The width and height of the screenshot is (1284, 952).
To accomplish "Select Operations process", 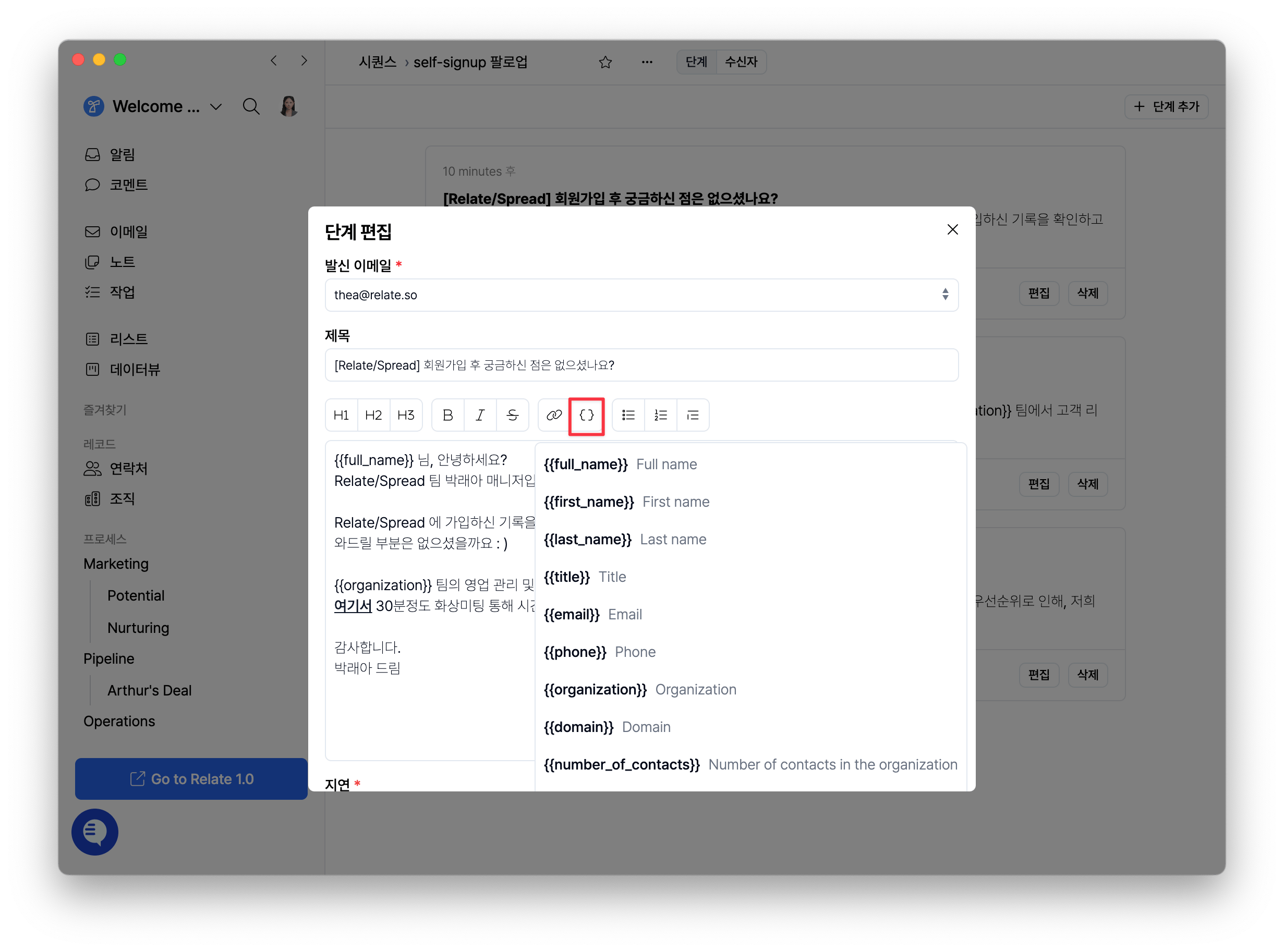I will (119, 722).
